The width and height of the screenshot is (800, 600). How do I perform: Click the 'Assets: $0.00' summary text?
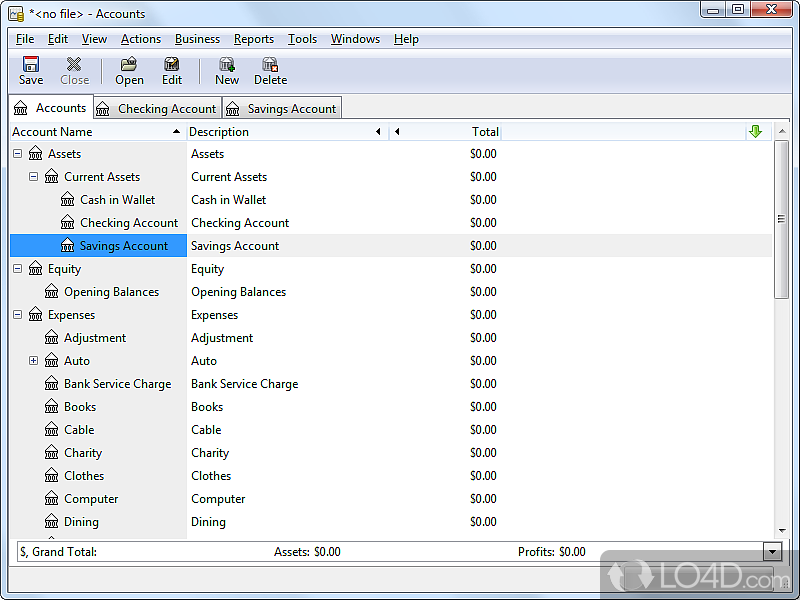307,552
